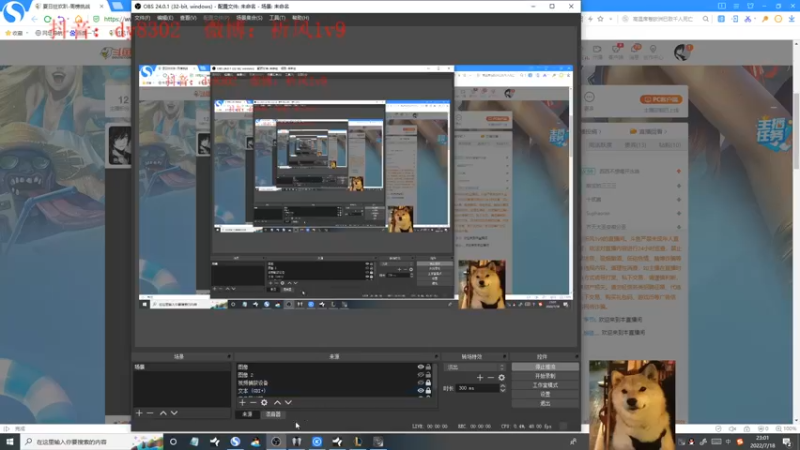Remove transition with the minus icon
The width and height of the screenshot is (800, 450).
tap(491, 378)
